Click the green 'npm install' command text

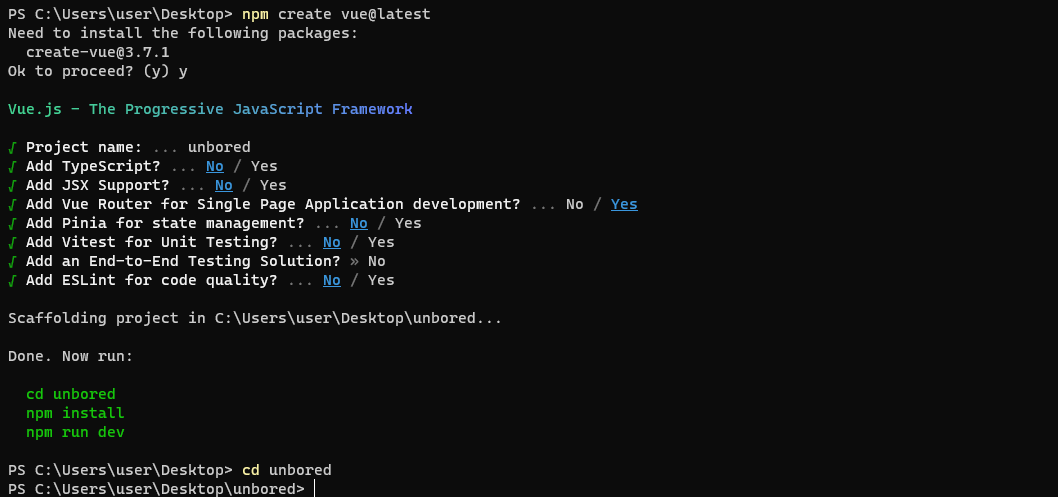(x=75, y=413)
